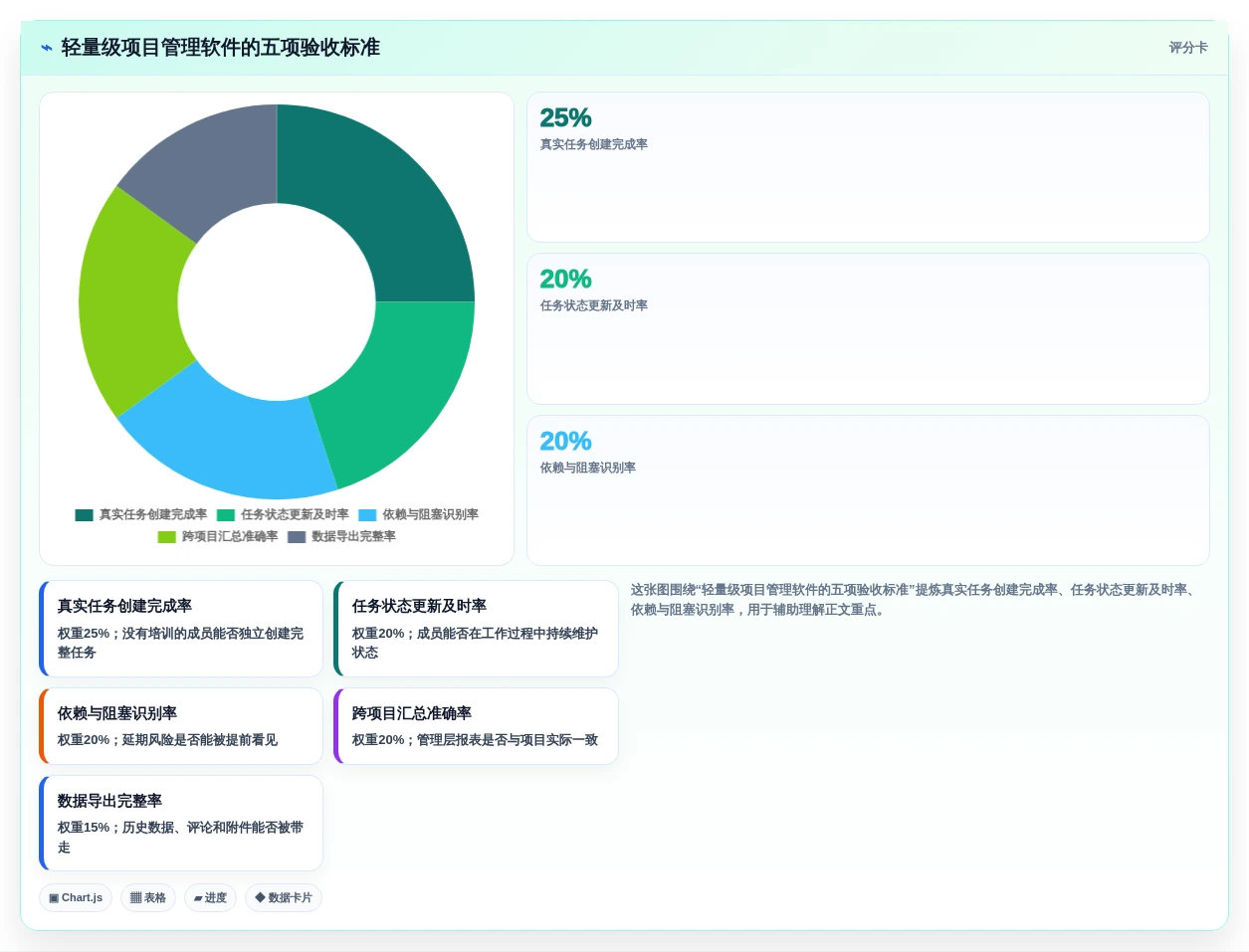
Task: Open the 依赖与阻塞识别率 延期风险 card
Action: 181,726
